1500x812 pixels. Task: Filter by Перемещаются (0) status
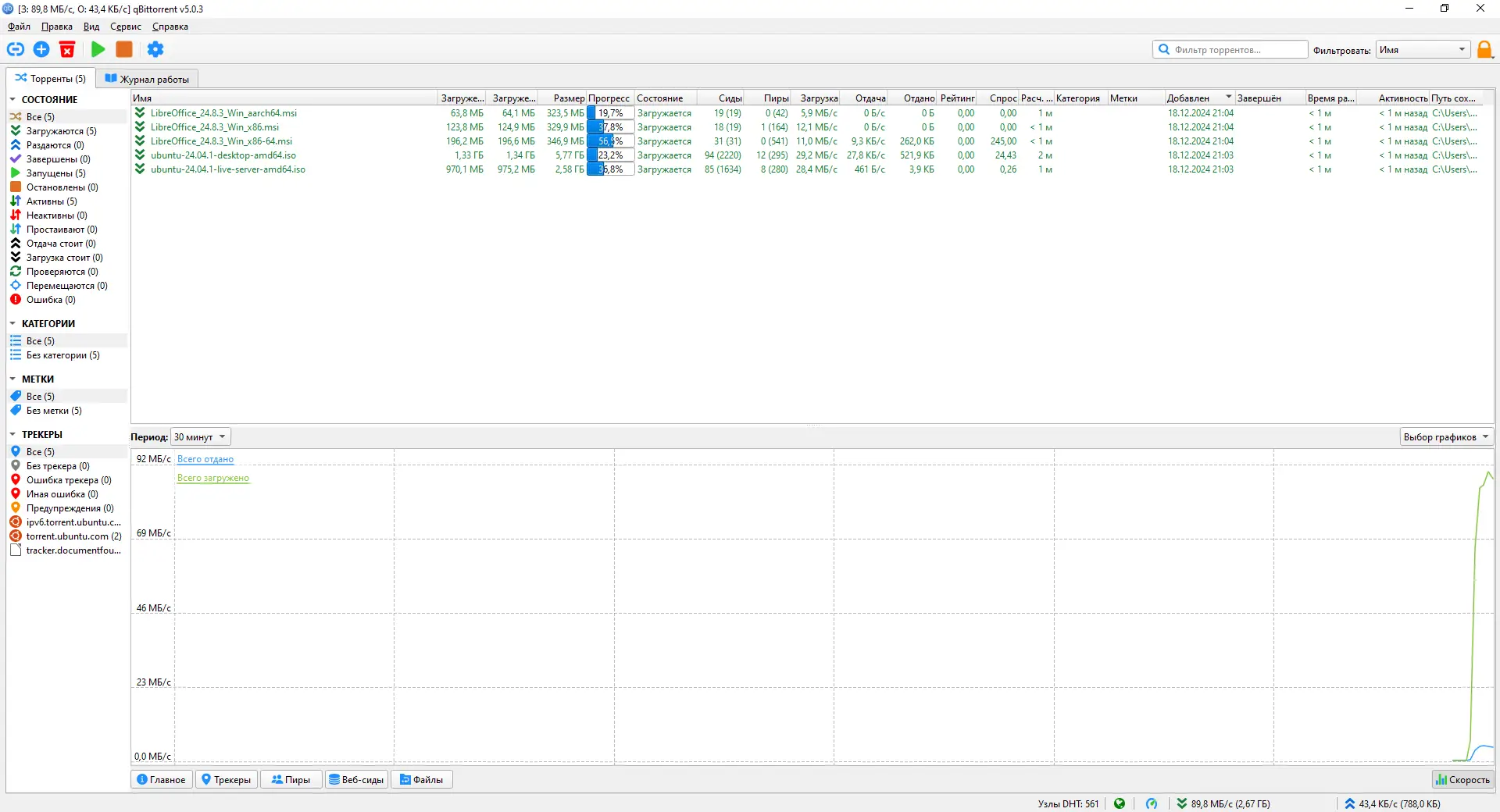pyautogui.click(x=68, y=286)
